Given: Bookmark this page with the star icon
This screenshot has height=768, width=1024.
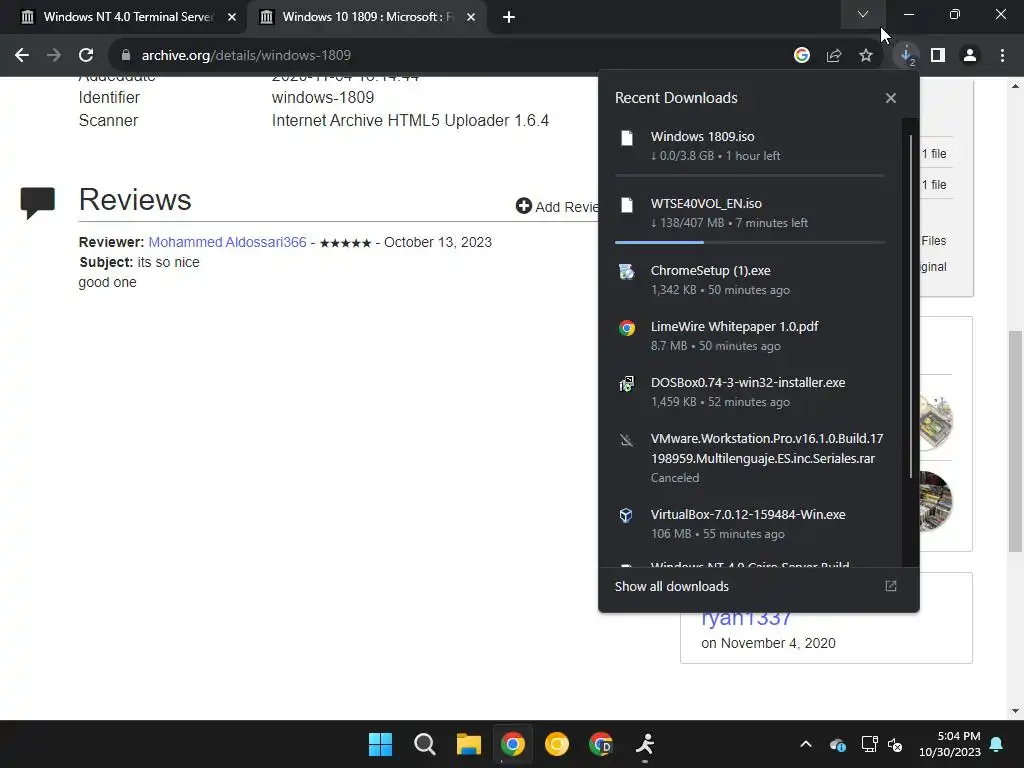Looking at the screenshot, I should [x=866, y=56].
